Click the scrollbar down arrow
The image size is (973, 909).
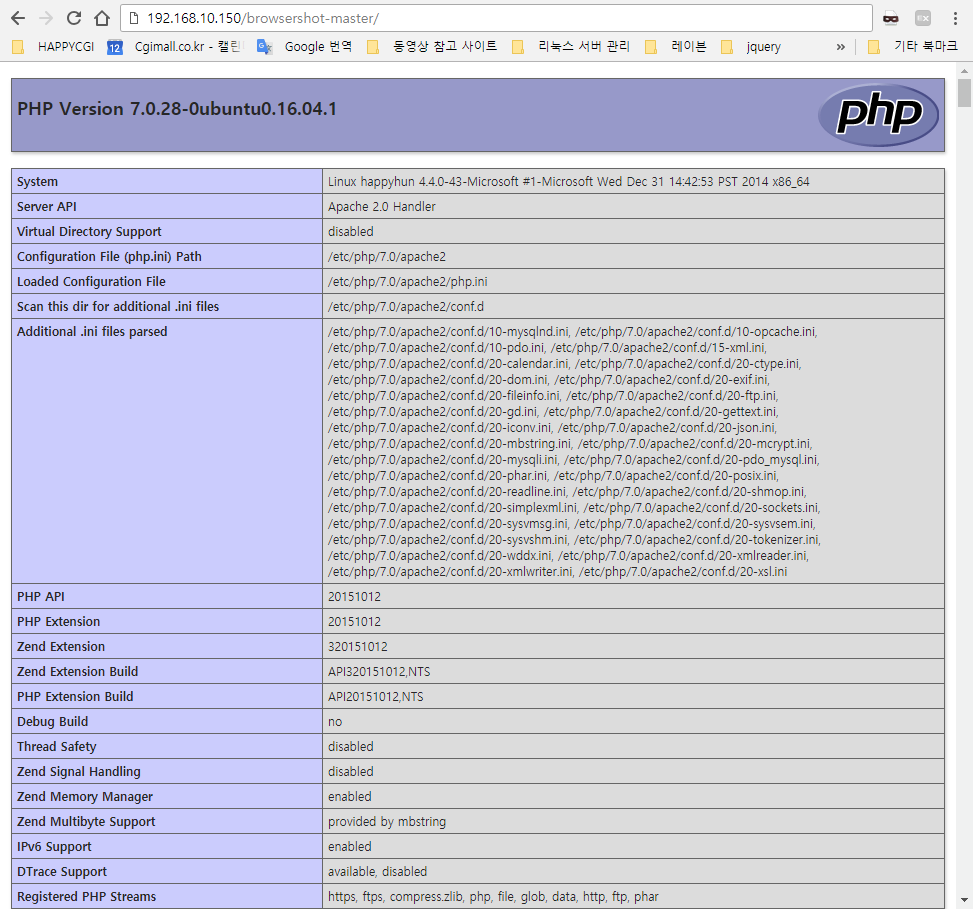(x=964, y=900)
